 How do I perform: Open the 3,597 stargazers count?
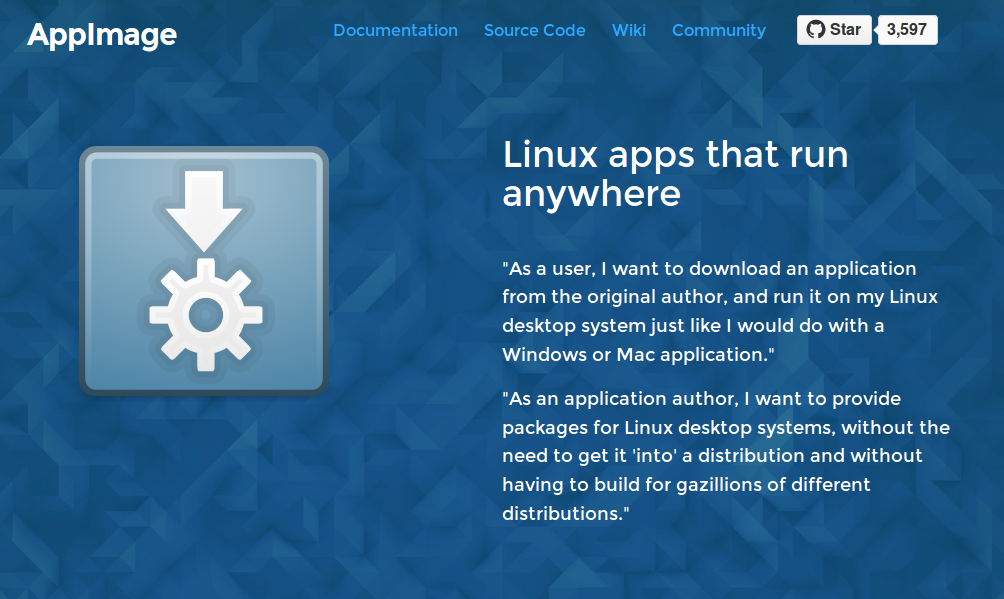(x=907, y=29)
